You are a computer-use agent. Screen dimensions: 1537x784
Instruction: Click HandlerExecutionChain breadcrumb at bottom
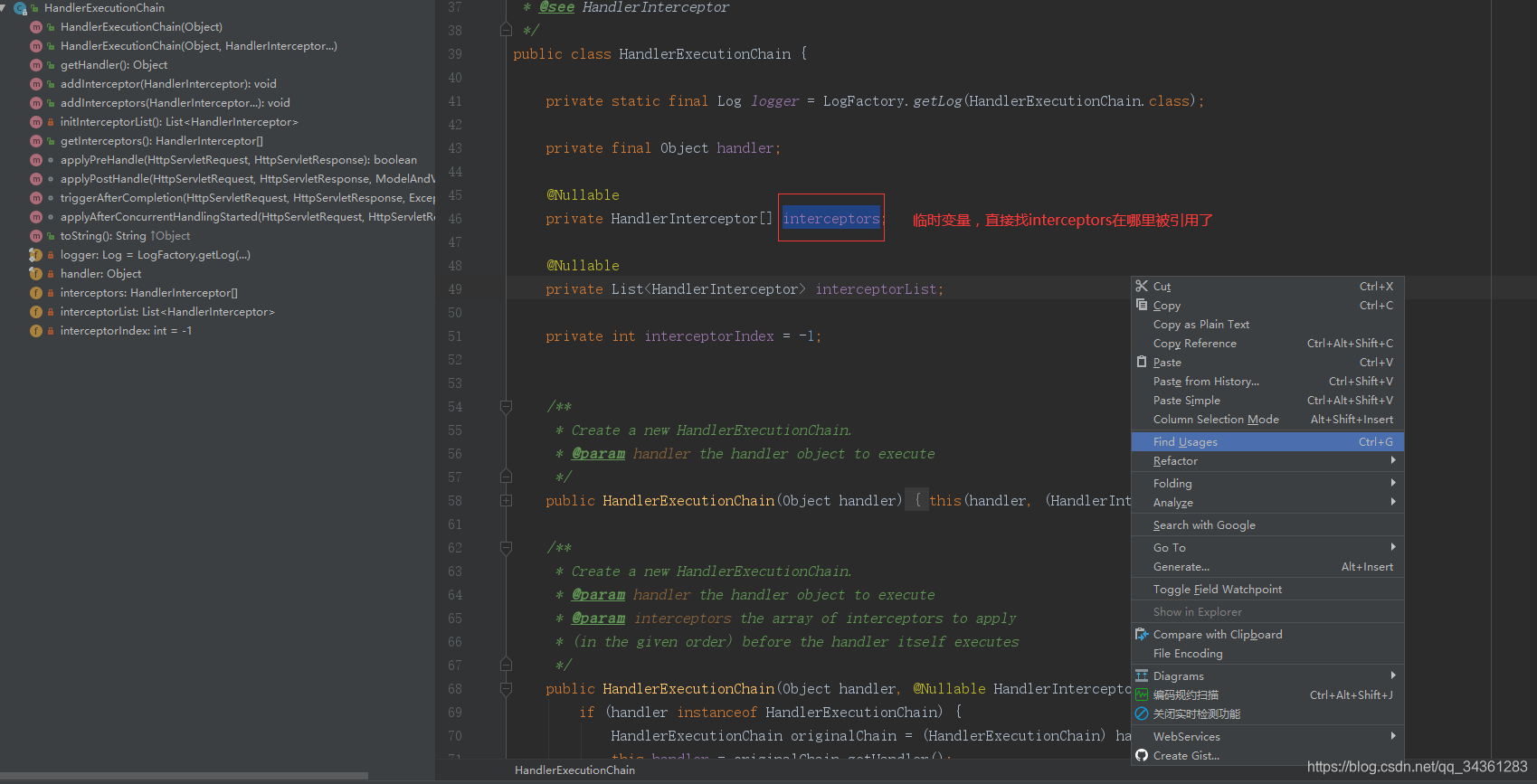click(x=575, y=770)
